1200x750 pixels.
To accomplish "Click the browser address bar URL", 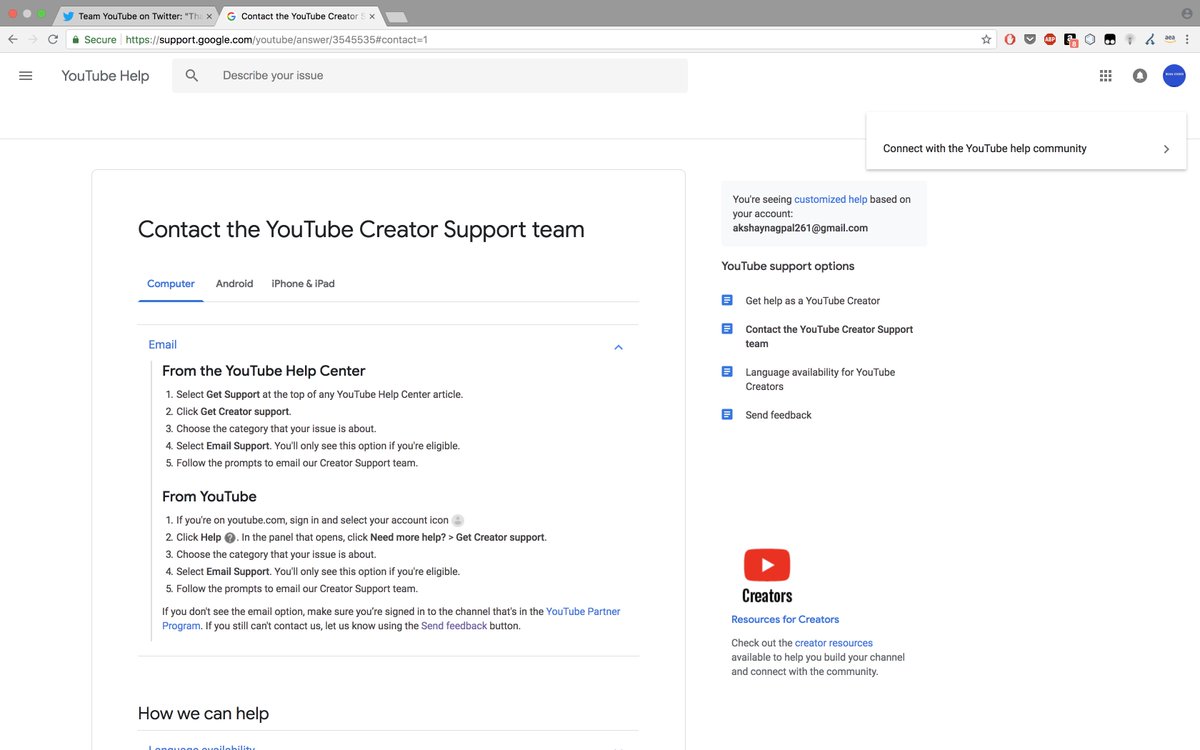I will click(277, 40).
